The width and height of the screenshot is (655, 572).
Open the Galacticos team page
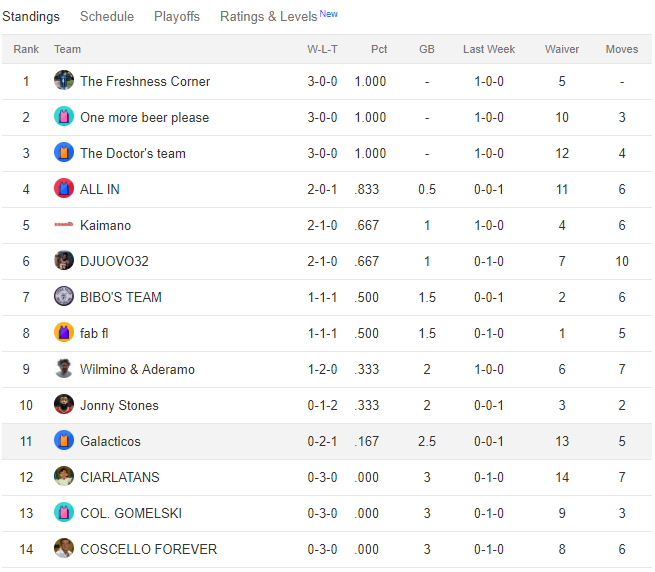(110, 441)
